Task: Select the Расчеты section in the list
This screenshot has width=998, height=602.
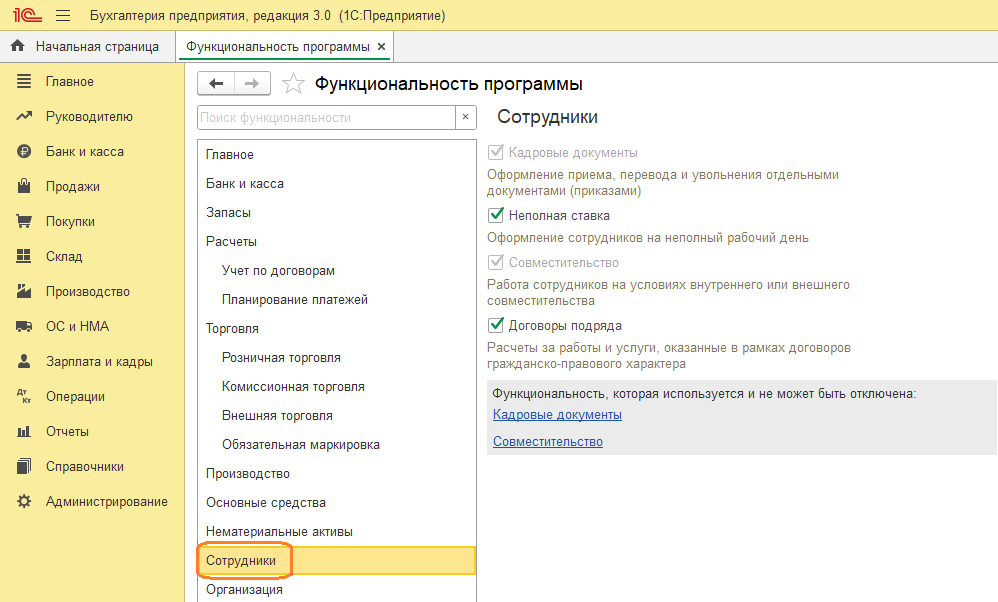Action: [231, 242]
